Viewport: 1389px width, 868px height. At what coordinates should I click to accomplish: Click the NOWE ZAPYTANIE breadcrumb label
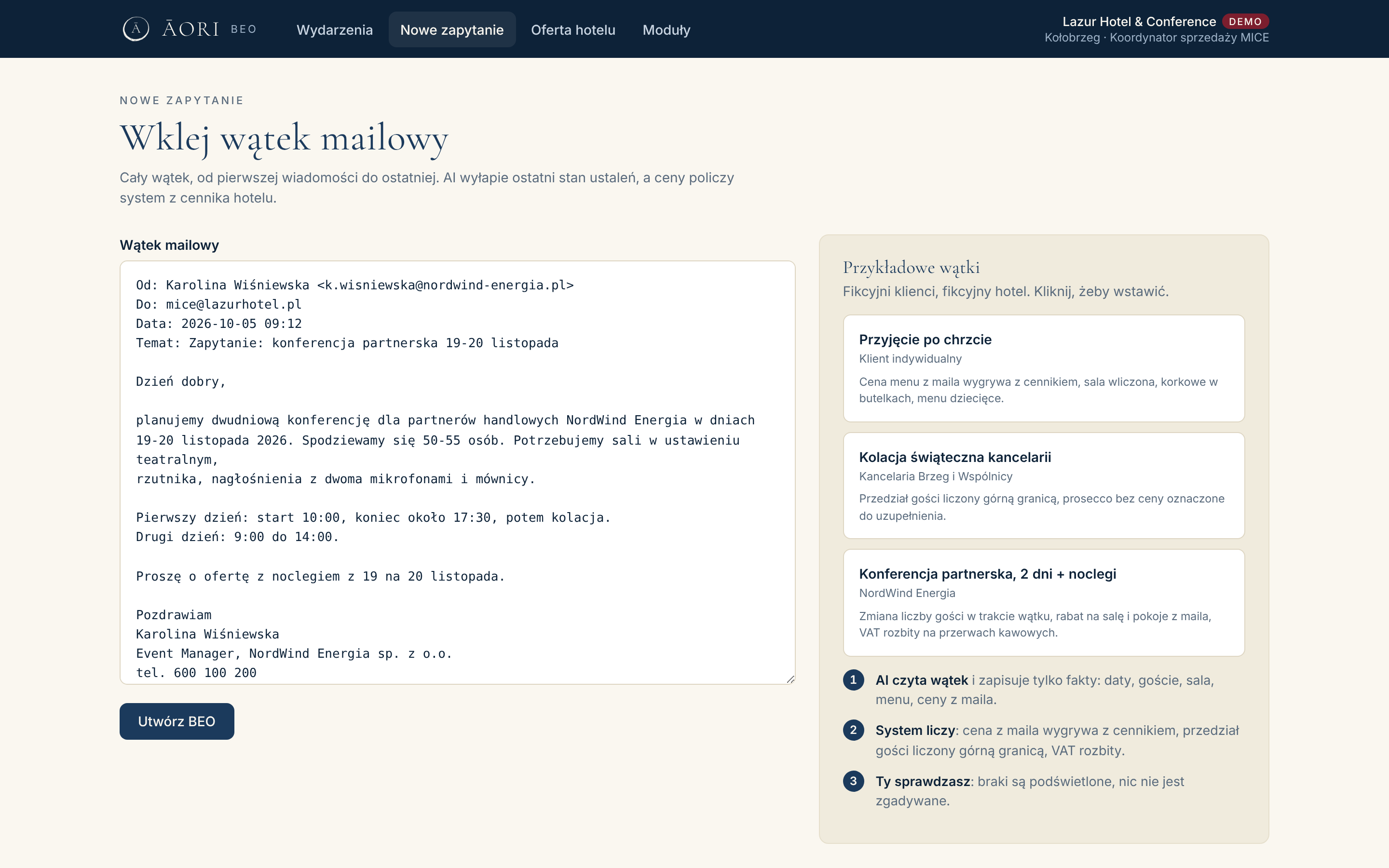182,100
